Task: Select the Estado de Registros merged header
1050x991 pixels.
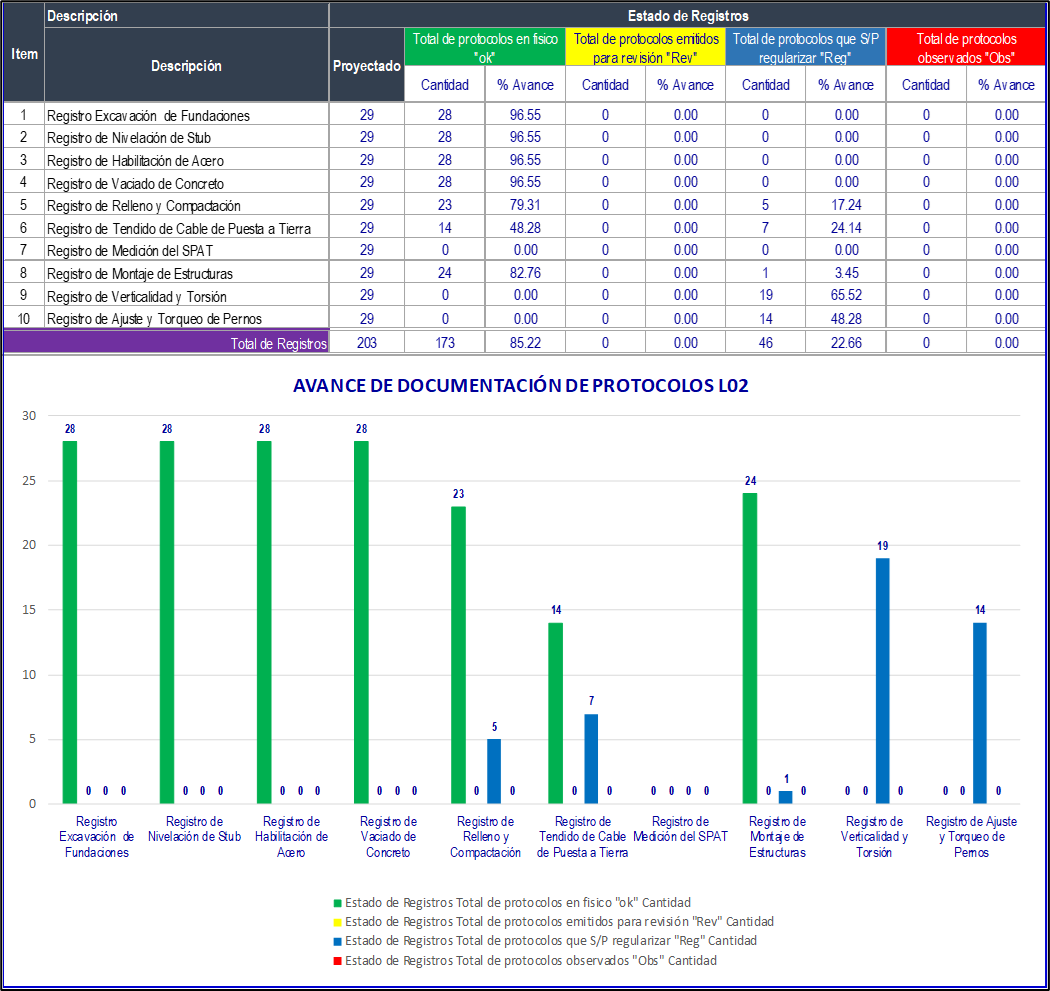Action: [687, 15]
